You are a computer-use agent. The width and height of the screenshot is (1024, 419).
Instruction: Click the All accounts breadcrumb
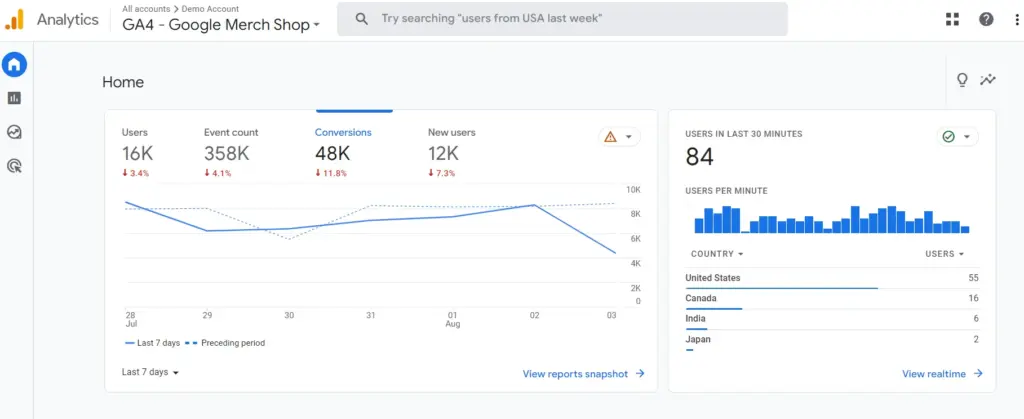tap(146, 8)
